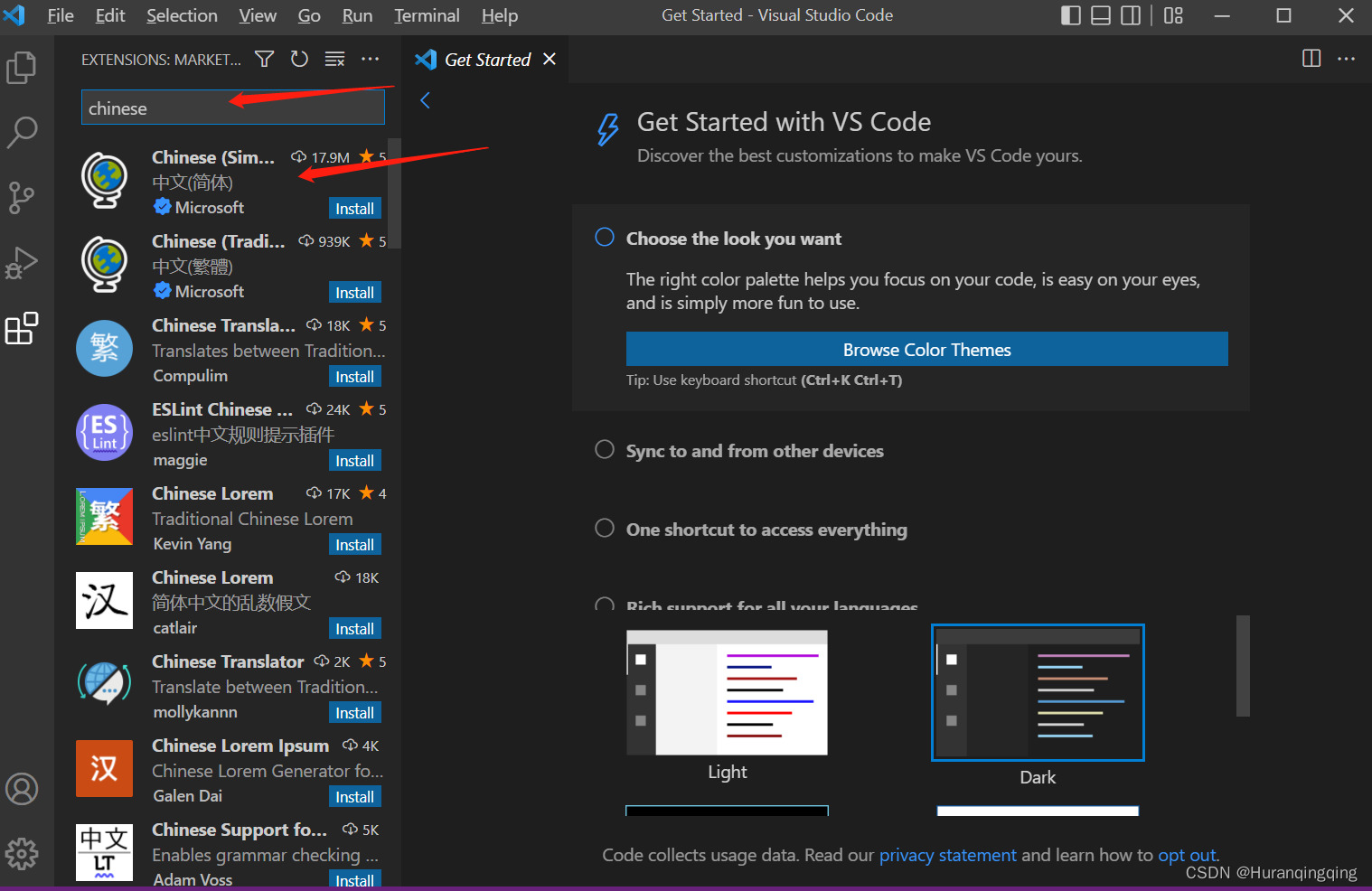Install Chinese Lorem by Kevin Yang
The image size is (1372, 891).
click(354, 545)
